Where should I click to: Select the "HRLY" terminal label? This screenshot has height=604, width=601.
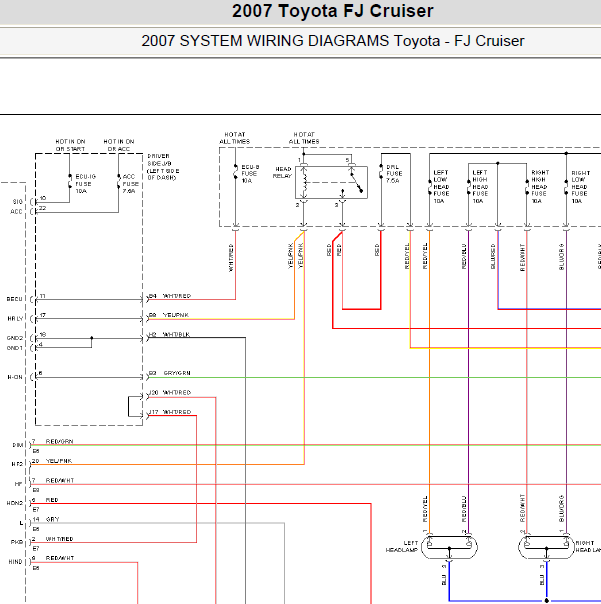(15, 319)
